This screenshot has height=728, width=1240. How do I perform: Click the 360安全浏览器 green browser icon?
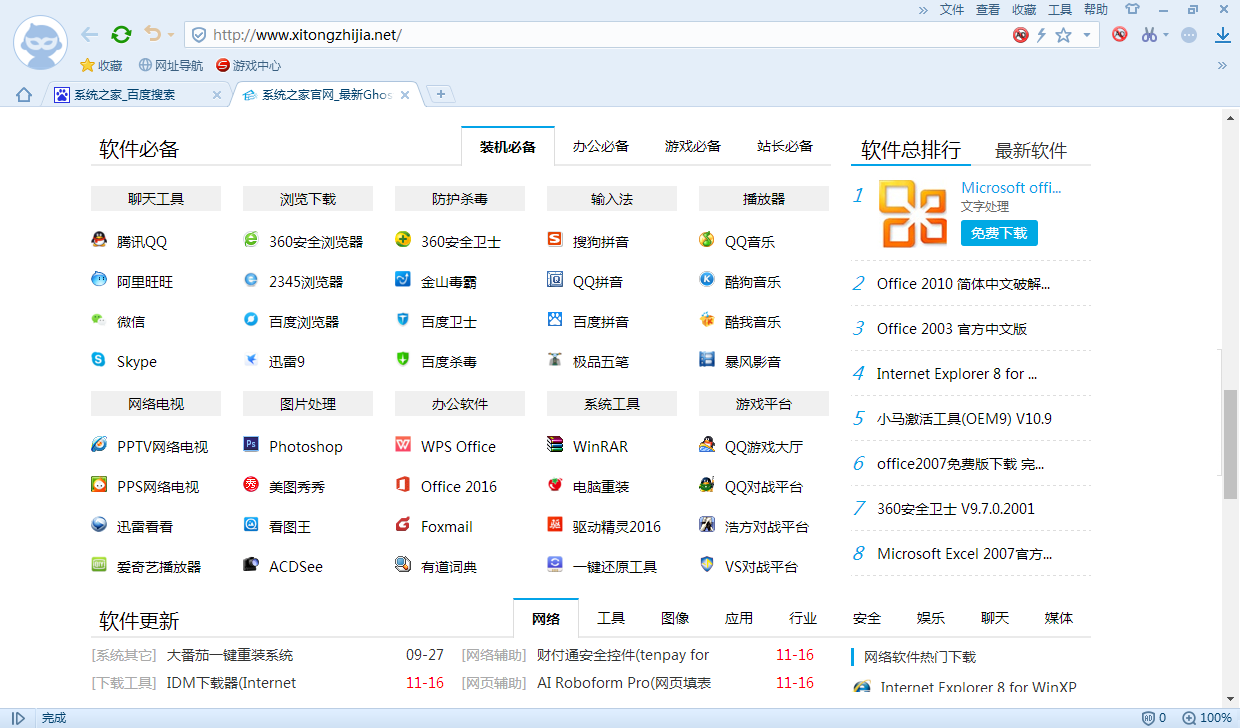pos(251,240)
